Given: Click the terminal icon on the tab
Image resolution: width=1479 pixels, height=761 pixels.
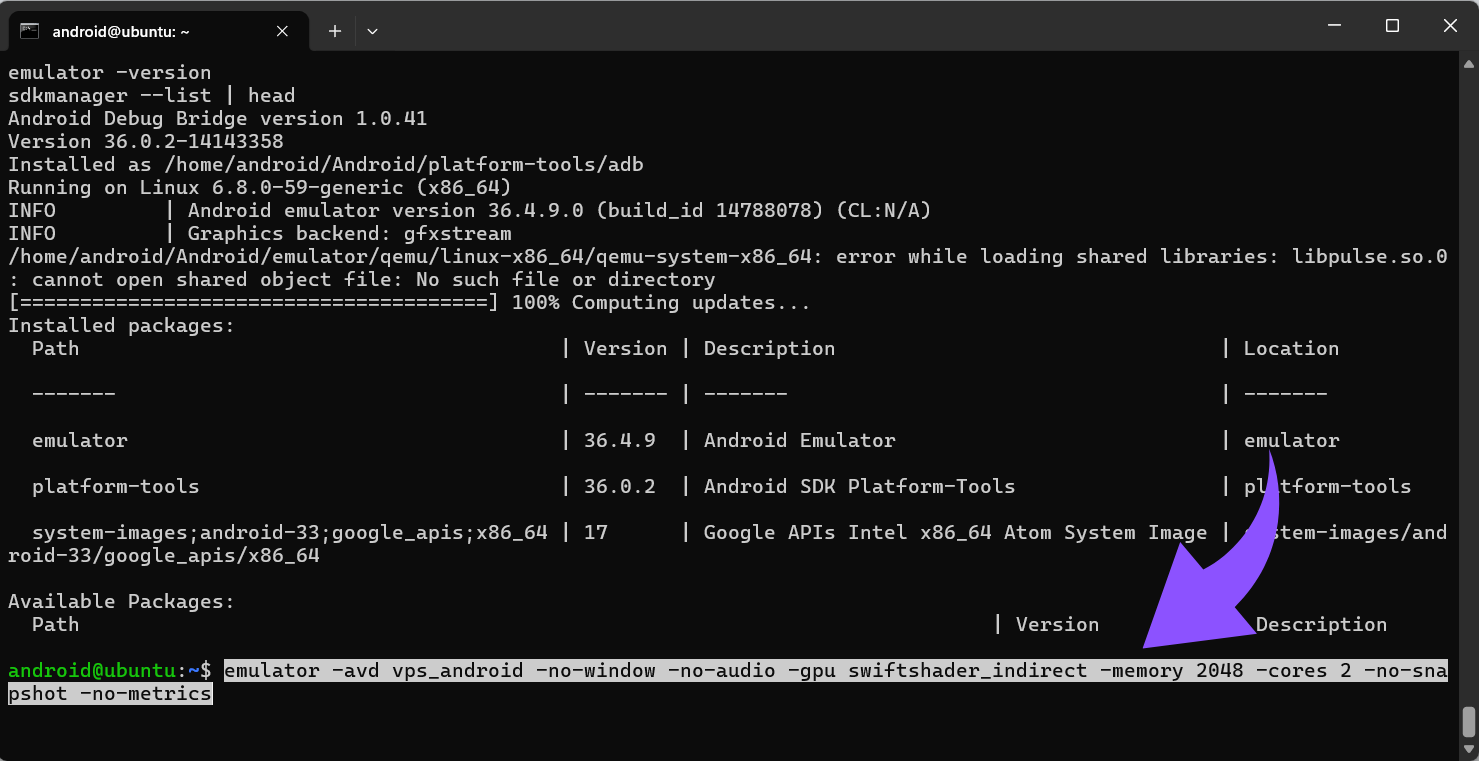Looking at the screenshot, I should click(29, 31).
